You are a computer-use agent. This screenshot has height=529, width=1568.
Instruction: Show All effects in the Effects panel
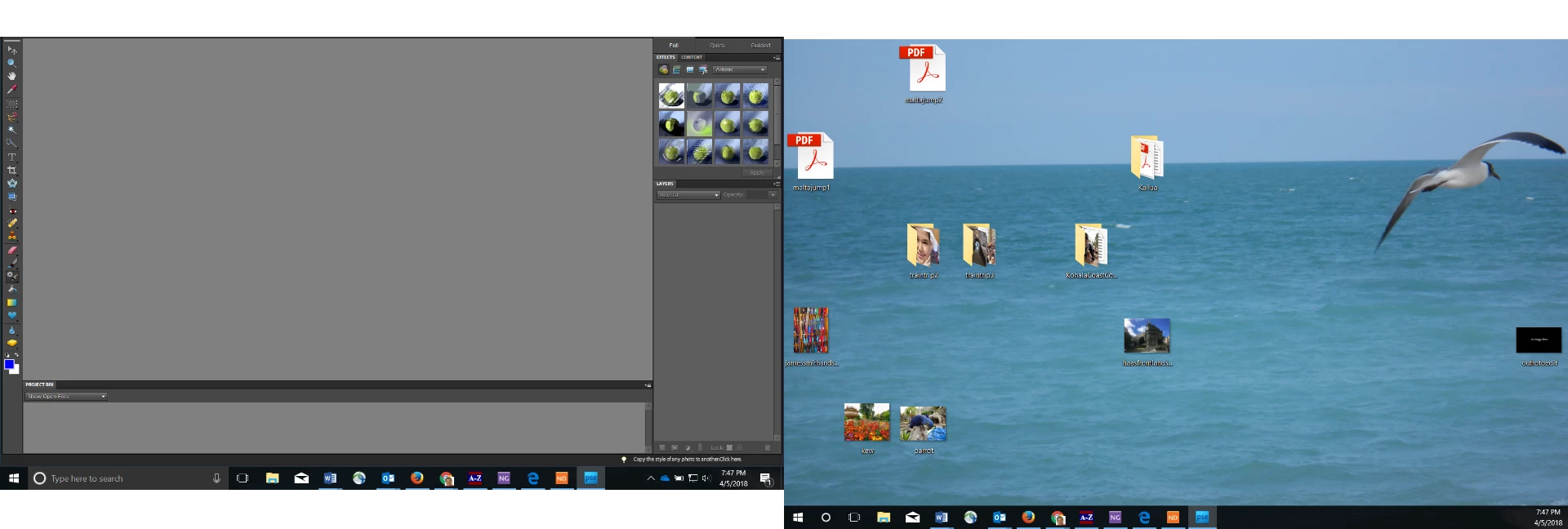pyautogui.click(x=702, y=69)
